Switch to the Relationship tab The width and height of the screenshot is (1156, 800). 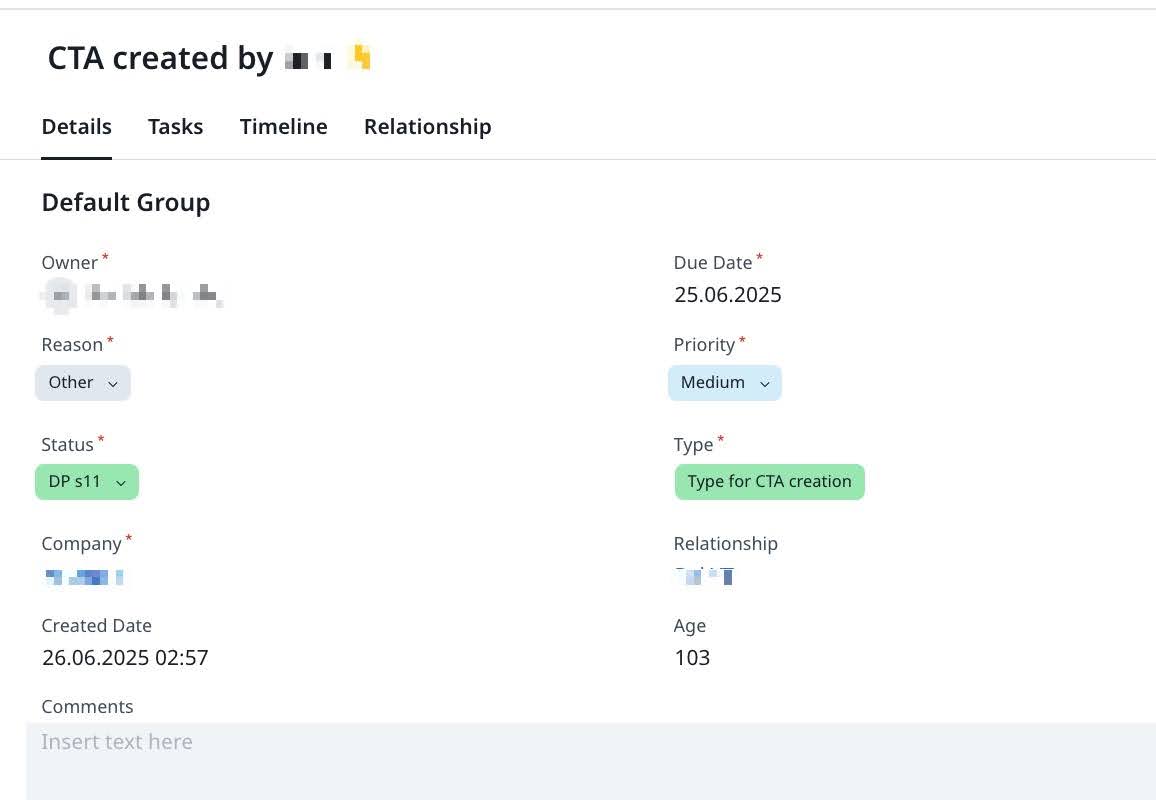pyautogui.click(x=427, y=126)
